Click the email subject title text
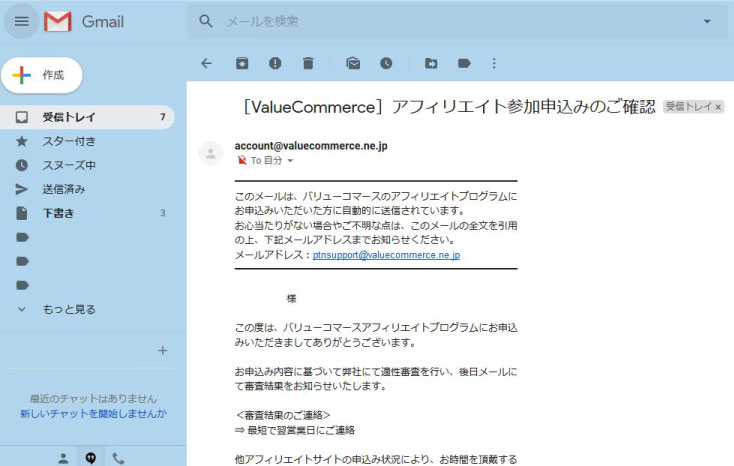This screenshot has height=466, width=734. 448,107
